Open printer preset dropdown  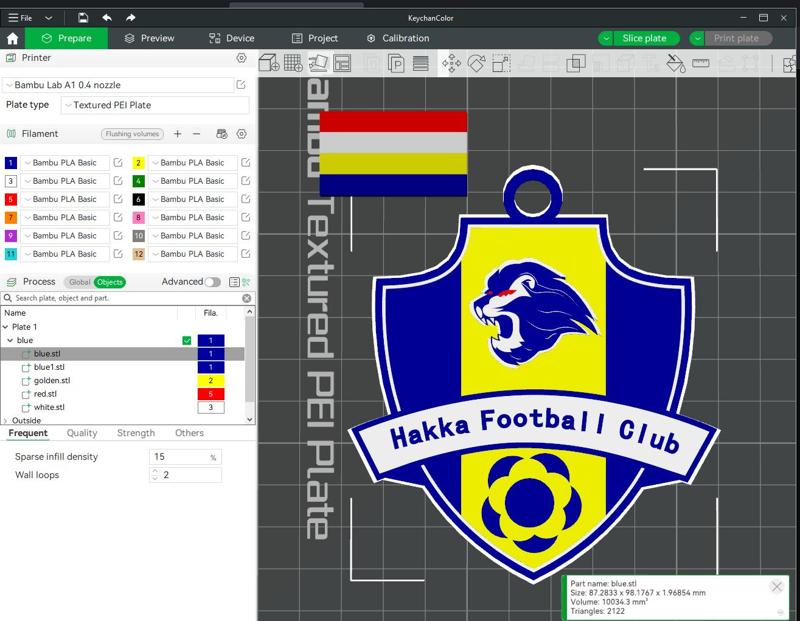pyautogui.click(x=118, y=85)
